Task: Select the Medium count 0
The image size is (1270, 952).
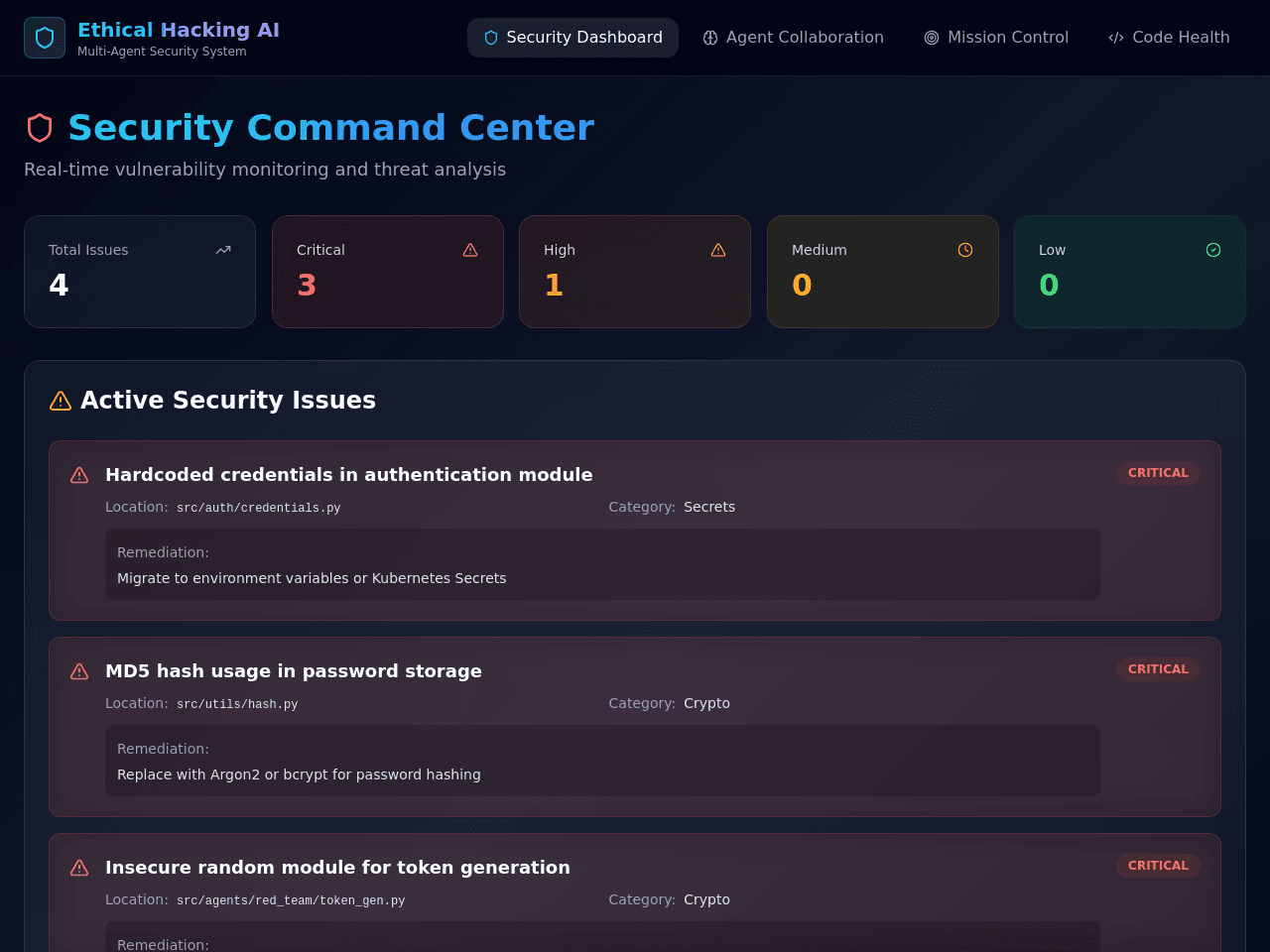Action: pyautogui.click(x=802, y=286)
